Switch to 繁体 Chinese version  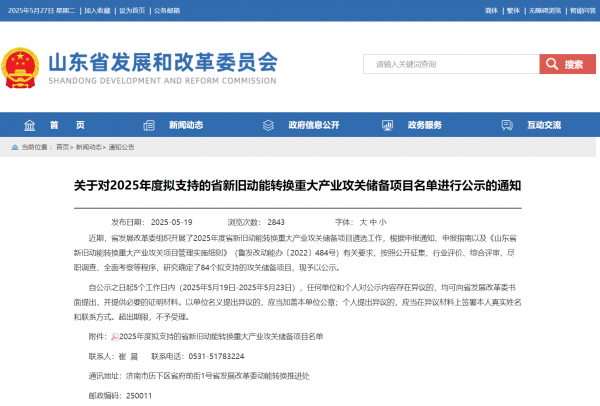pos(513,11)
